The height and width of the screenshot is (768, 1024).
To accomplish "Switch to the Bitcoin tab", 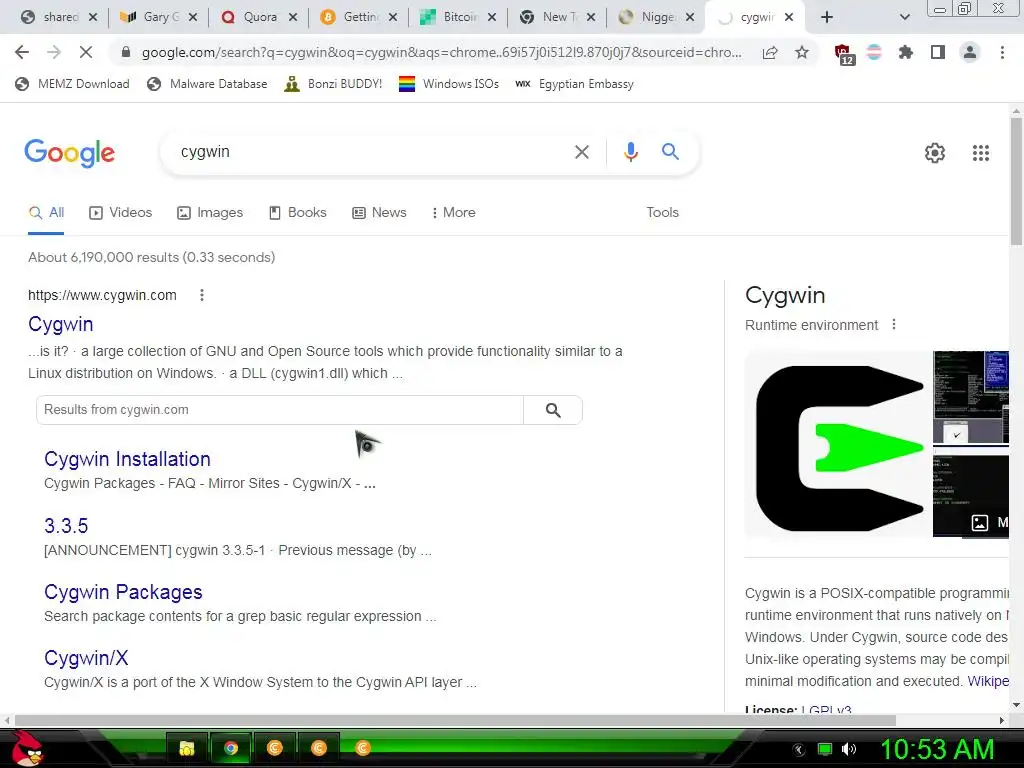I will pos(458,18).
